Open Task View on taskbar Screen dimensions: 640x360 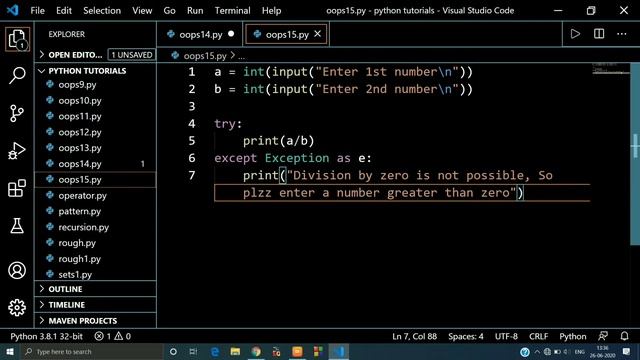(x=193, y=351)
